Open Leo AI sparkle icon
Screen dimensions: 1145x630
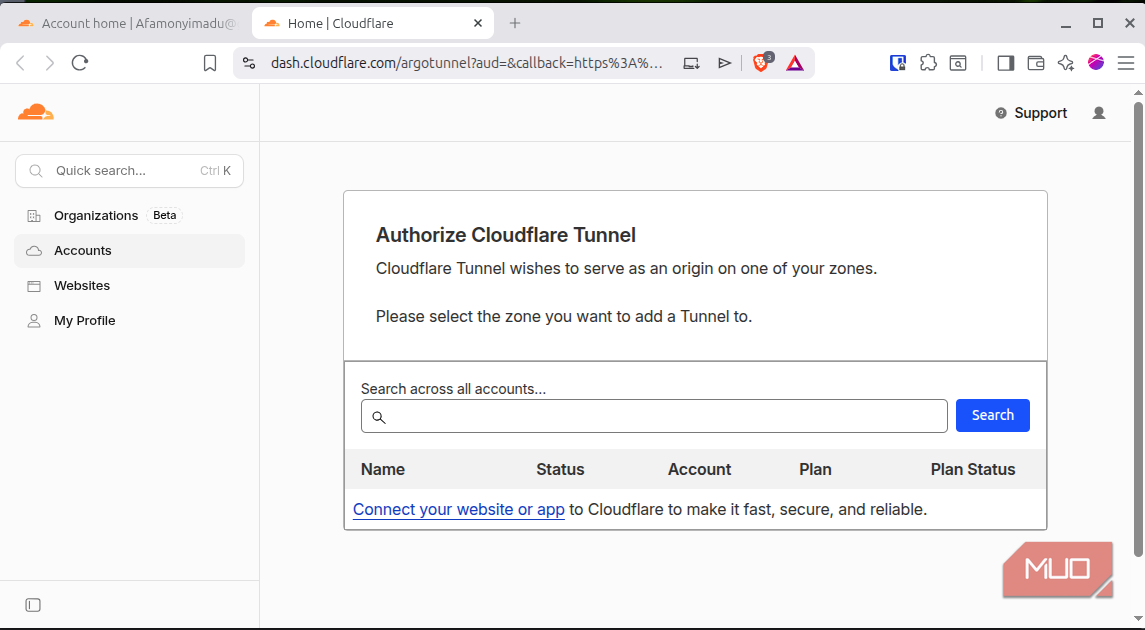pos(1065,64)
